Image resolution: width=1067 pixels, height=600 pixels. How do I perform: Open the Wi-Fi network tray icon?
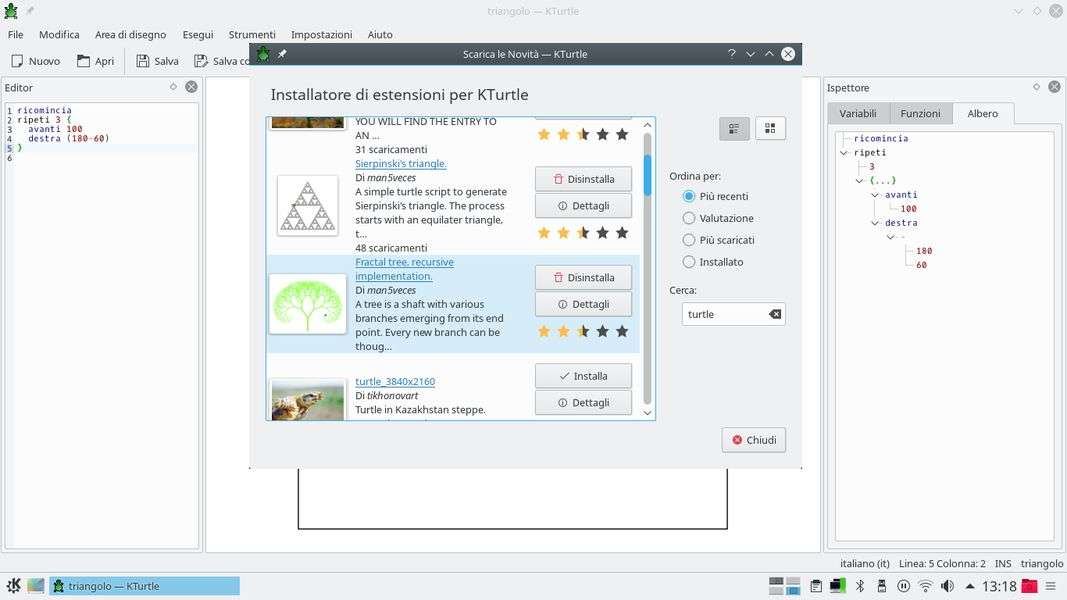click(x=925, y=586)
